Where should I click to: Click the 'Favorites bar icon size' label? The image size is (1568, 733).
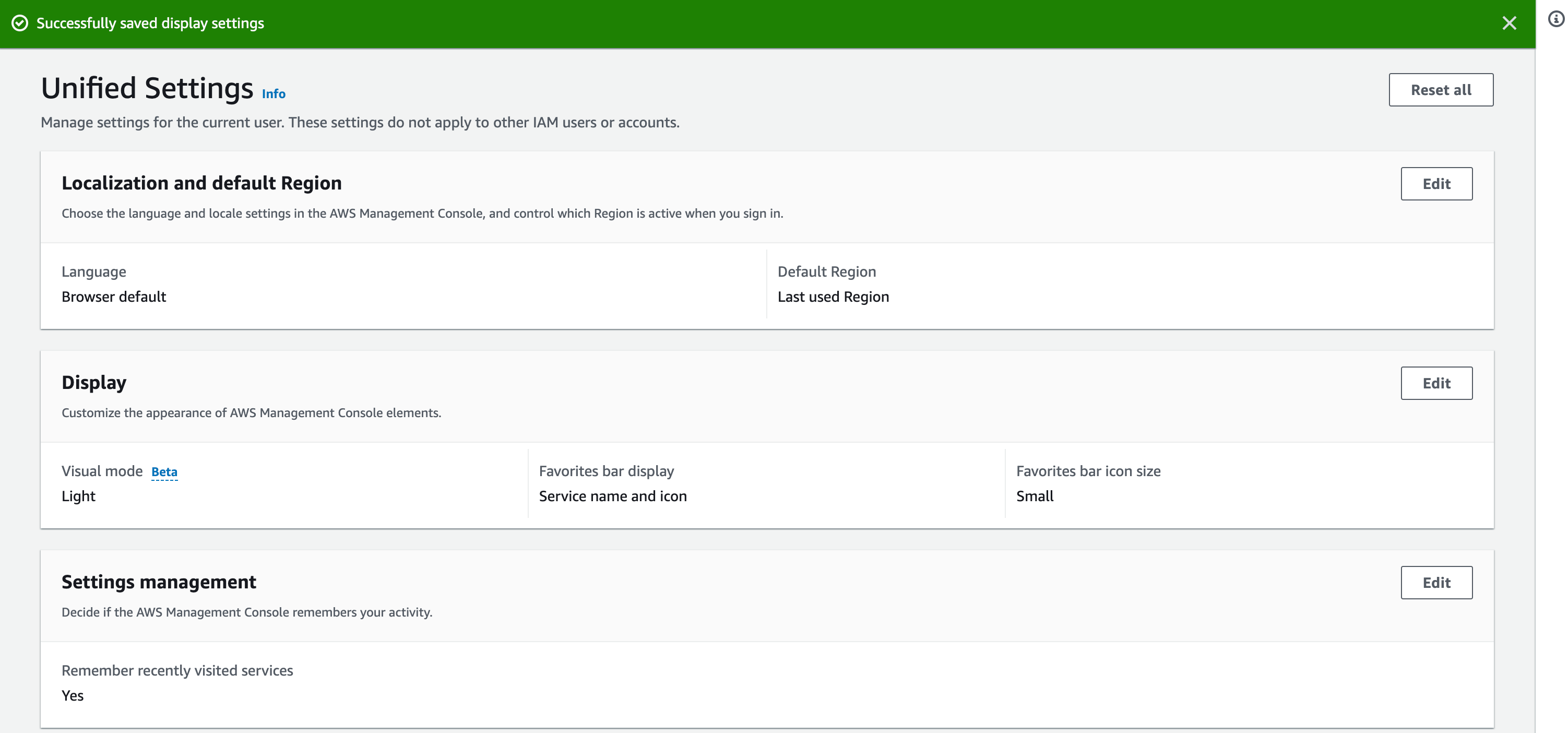coord(1088,471)
